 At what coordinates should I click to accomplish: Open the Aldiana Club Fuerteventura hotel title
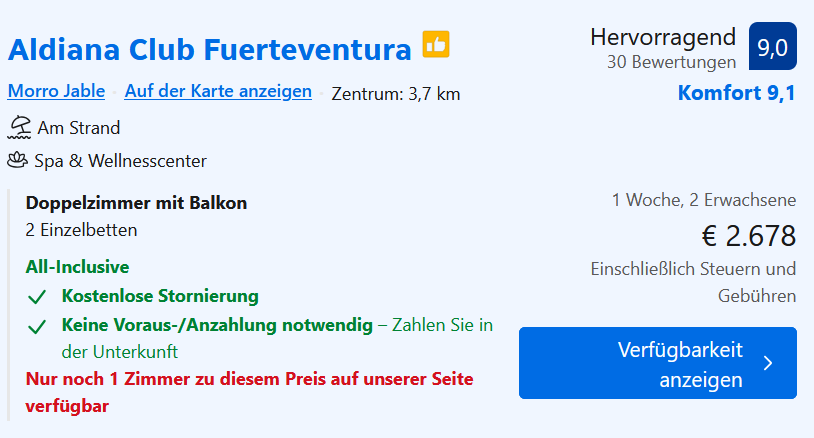209,49
